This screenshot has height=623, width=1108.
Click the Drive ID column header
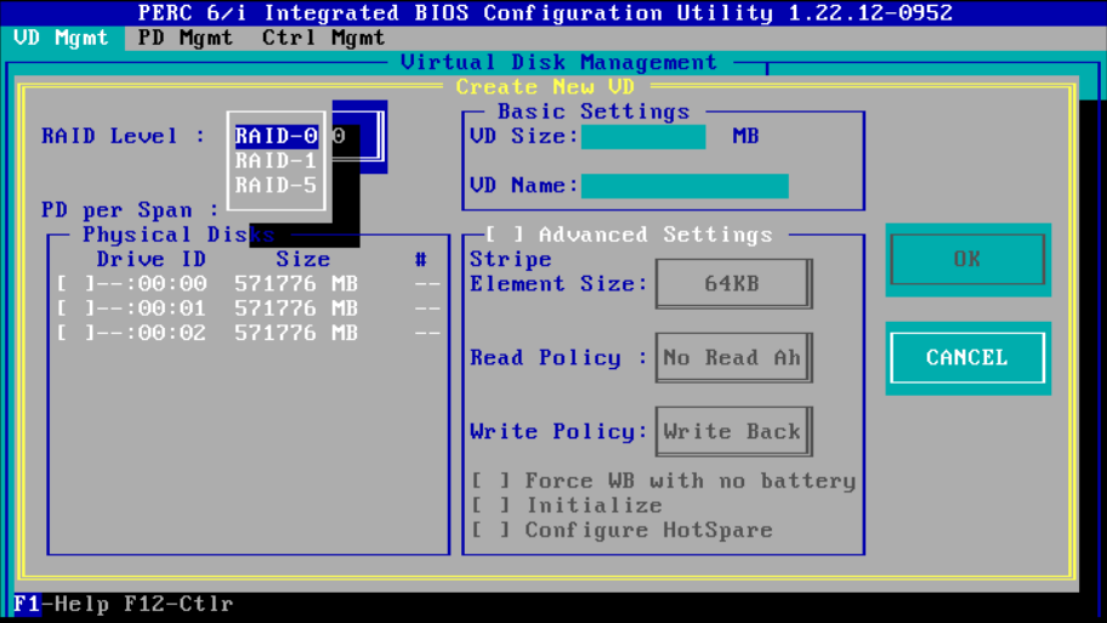tap(151, 259)
